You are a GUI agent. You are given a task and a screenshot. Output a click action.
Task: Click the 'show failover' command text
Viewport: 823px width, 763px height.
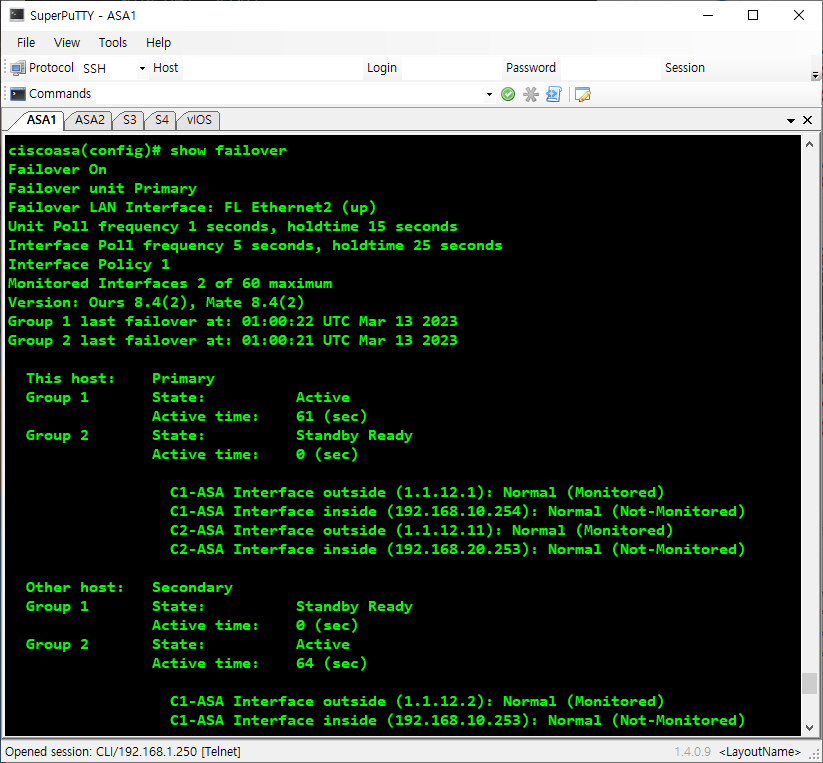click(x=228, y=151)
